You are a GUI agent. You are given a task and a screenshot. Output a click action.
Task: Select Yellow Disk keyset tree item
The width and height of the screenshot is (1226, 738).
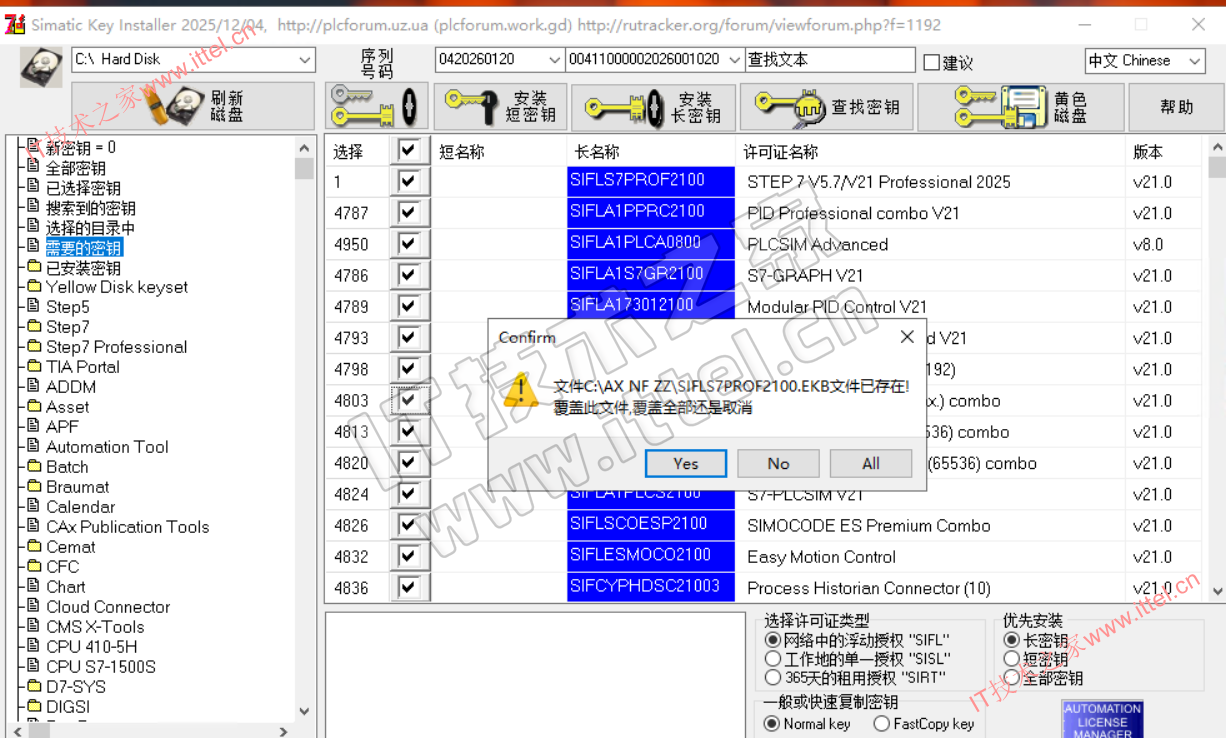click(x=116, y=287)
